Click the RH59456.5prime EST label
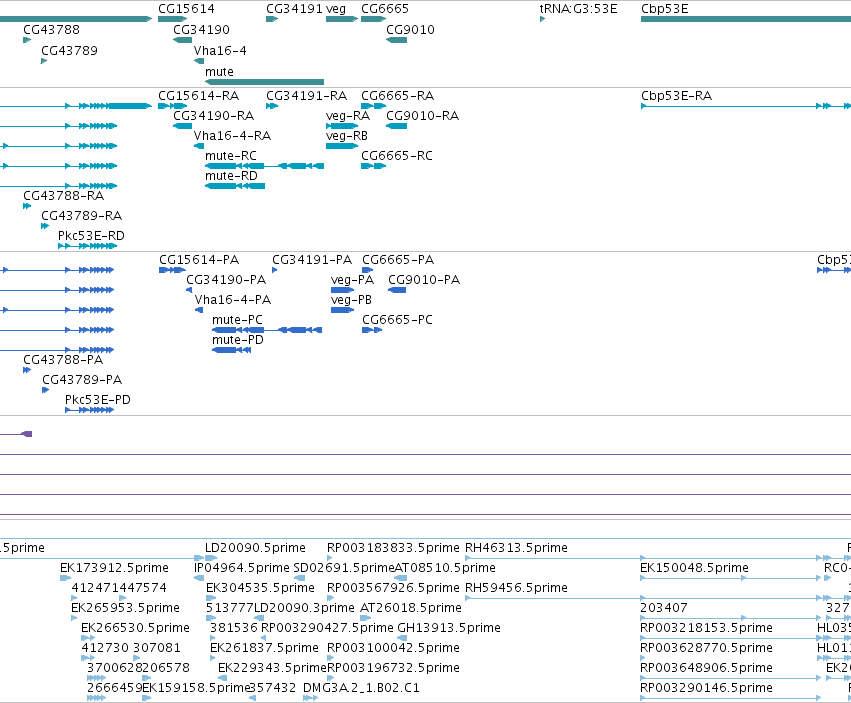This screenshot has width=851, height=703. pyautogui.click(x=516, y=588)
